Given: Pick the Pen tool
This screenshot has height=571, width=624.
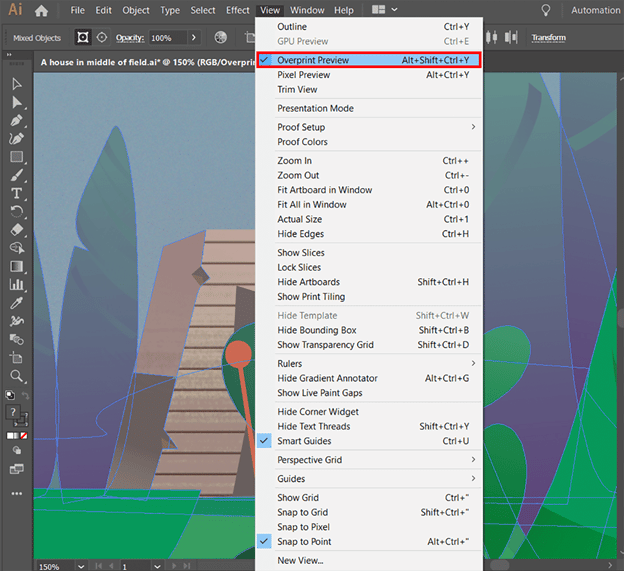Looking at the screenshot, I should pos(17,120).
